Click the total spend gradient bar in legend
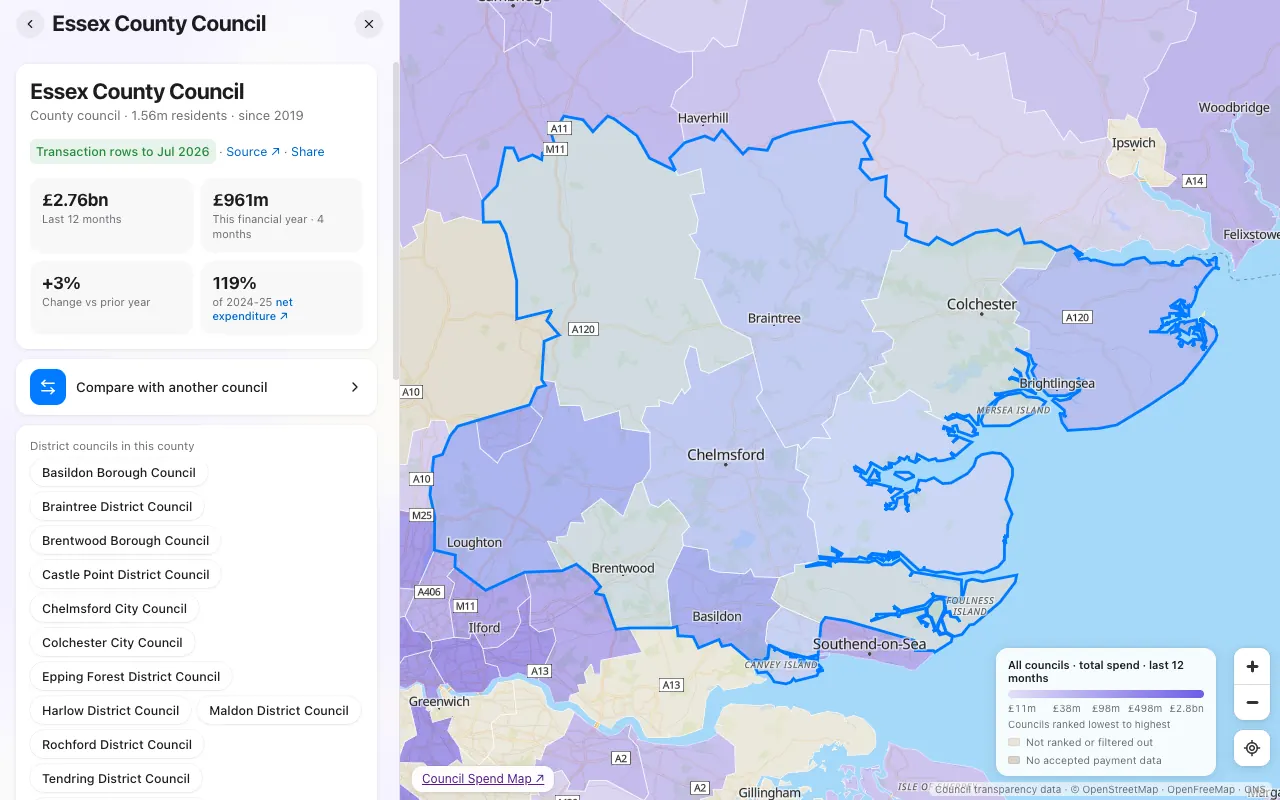Viewport: 1280px width, 800px height. click(1106, 693)
